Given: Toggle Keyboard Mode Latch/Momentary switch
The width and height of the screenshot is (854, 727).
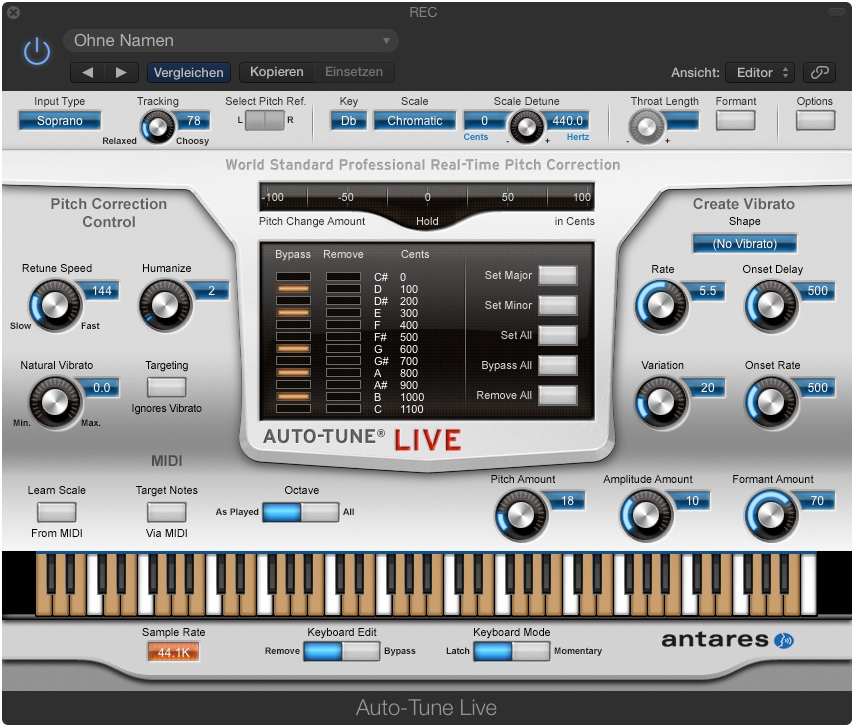Looking at the screenshot, I should [x=511, y=651].
